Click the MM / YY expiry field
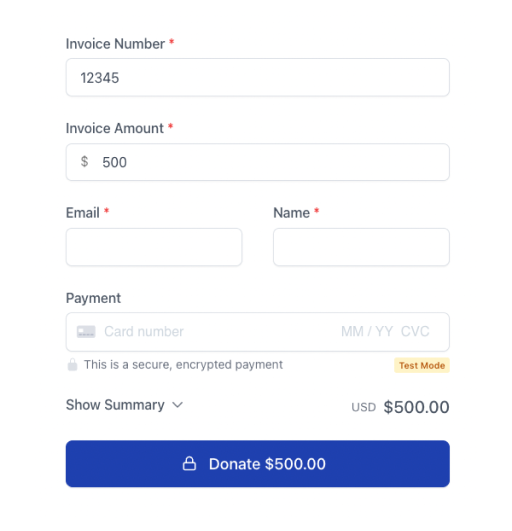This screenshot has height=531, width=512. (x=367, y=332)
